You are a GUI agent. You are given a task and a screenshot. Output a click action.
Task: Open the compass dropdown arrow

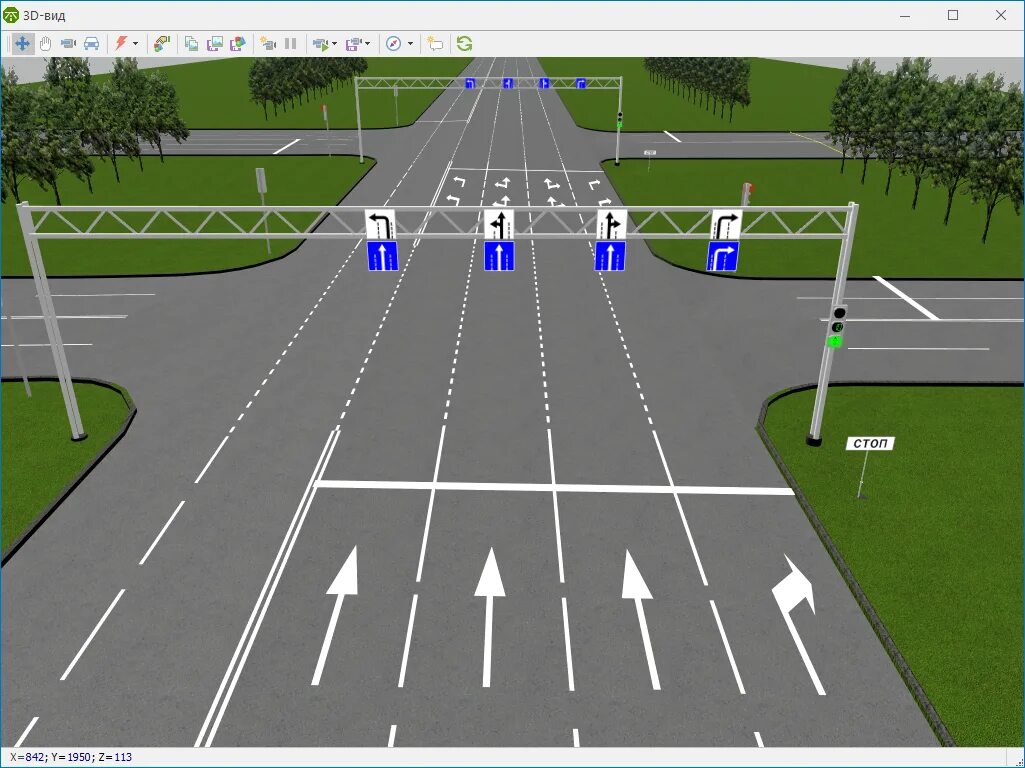(x=411, y=44)
